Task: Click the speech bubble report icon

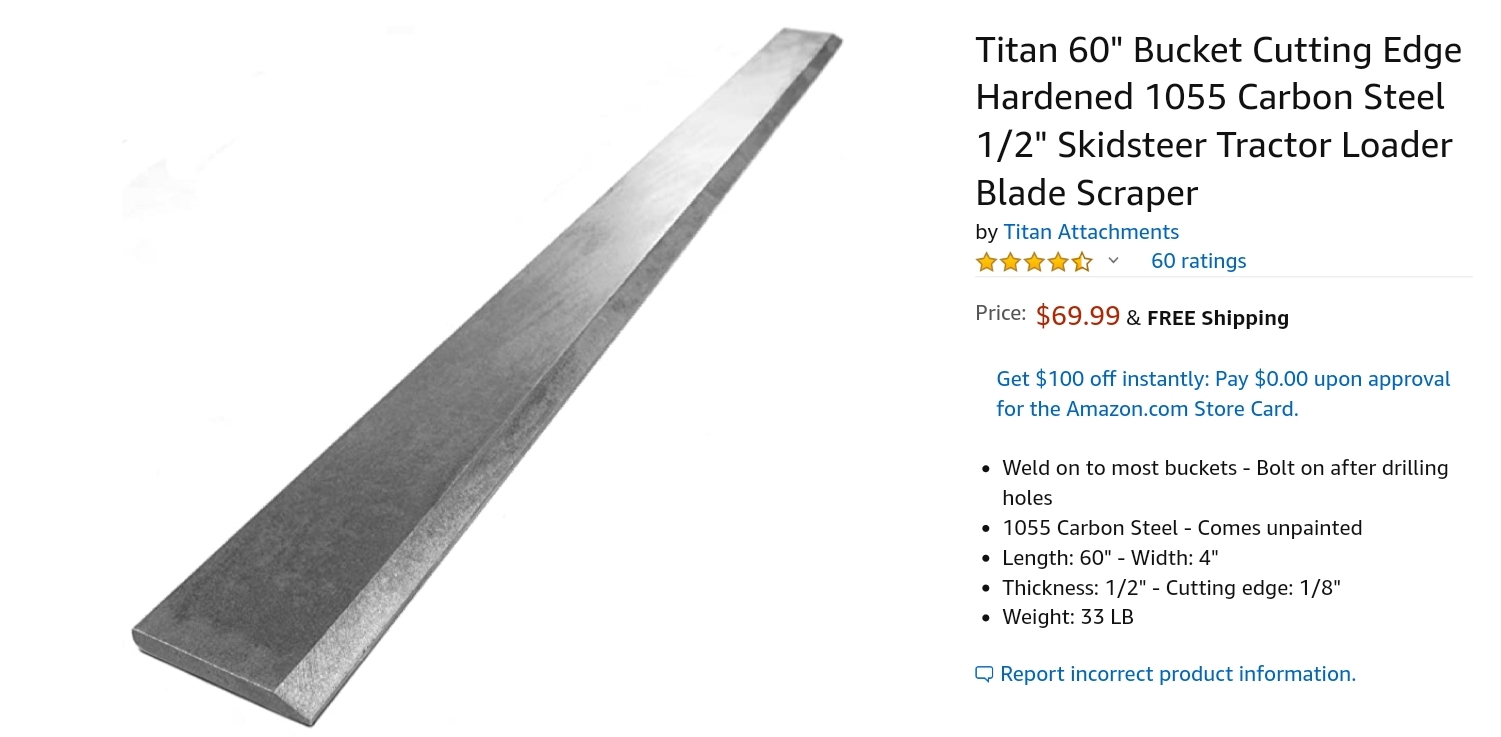Action: tap(984, 675)
